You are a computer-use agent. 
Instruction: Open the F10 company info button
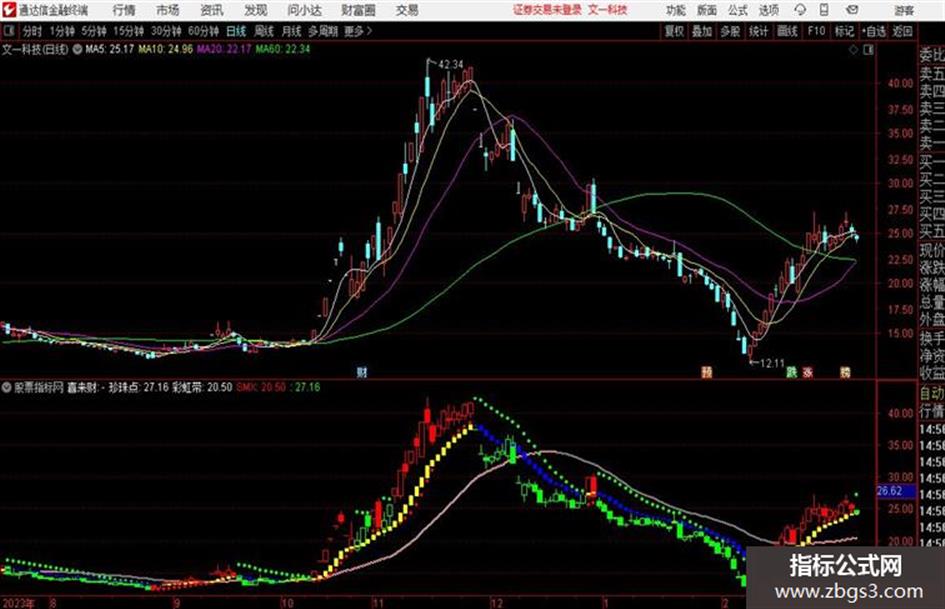[816, 31]
